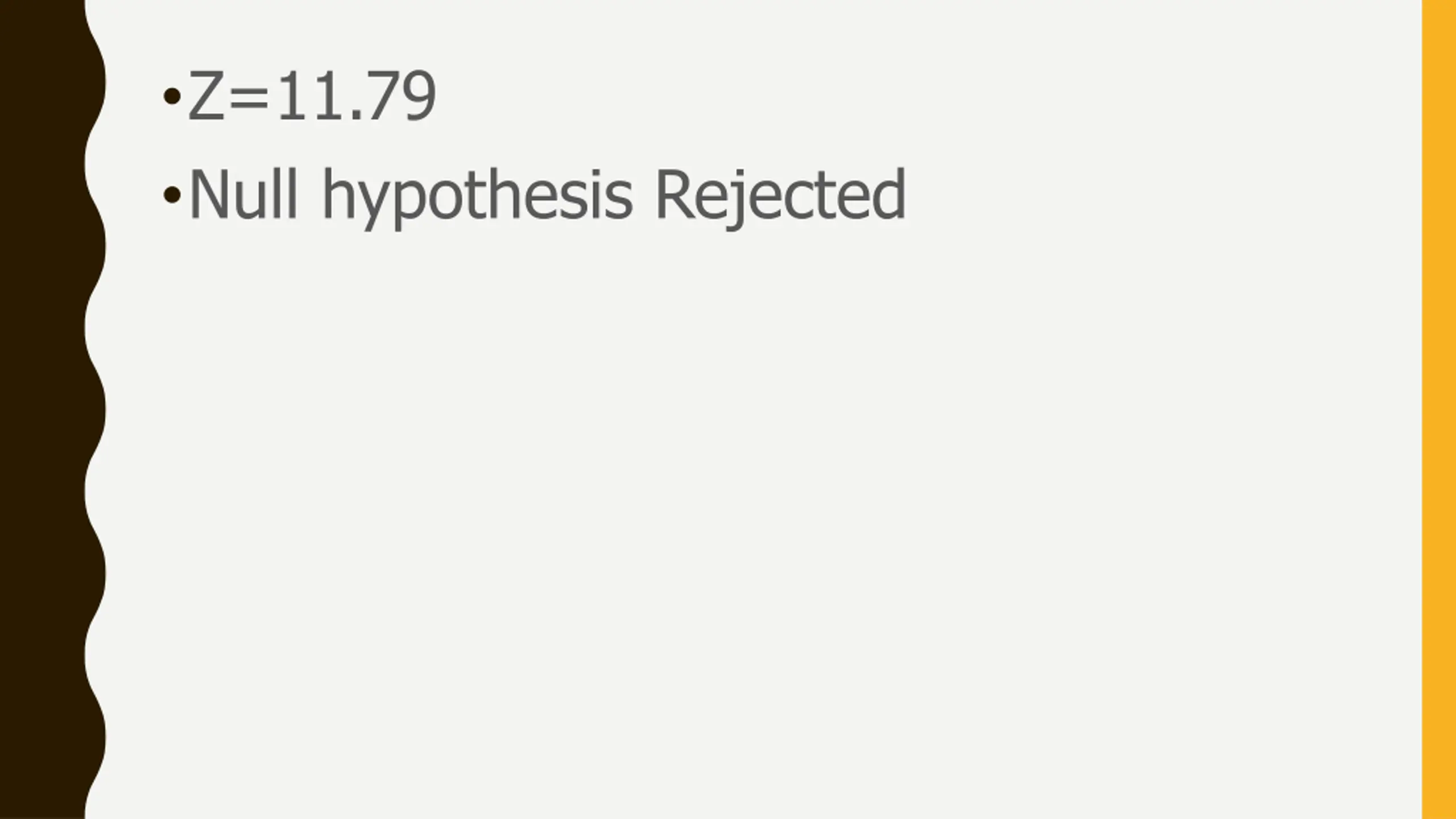
Task: Click the "Z=11.79" text line
Action: coord(311,96)
